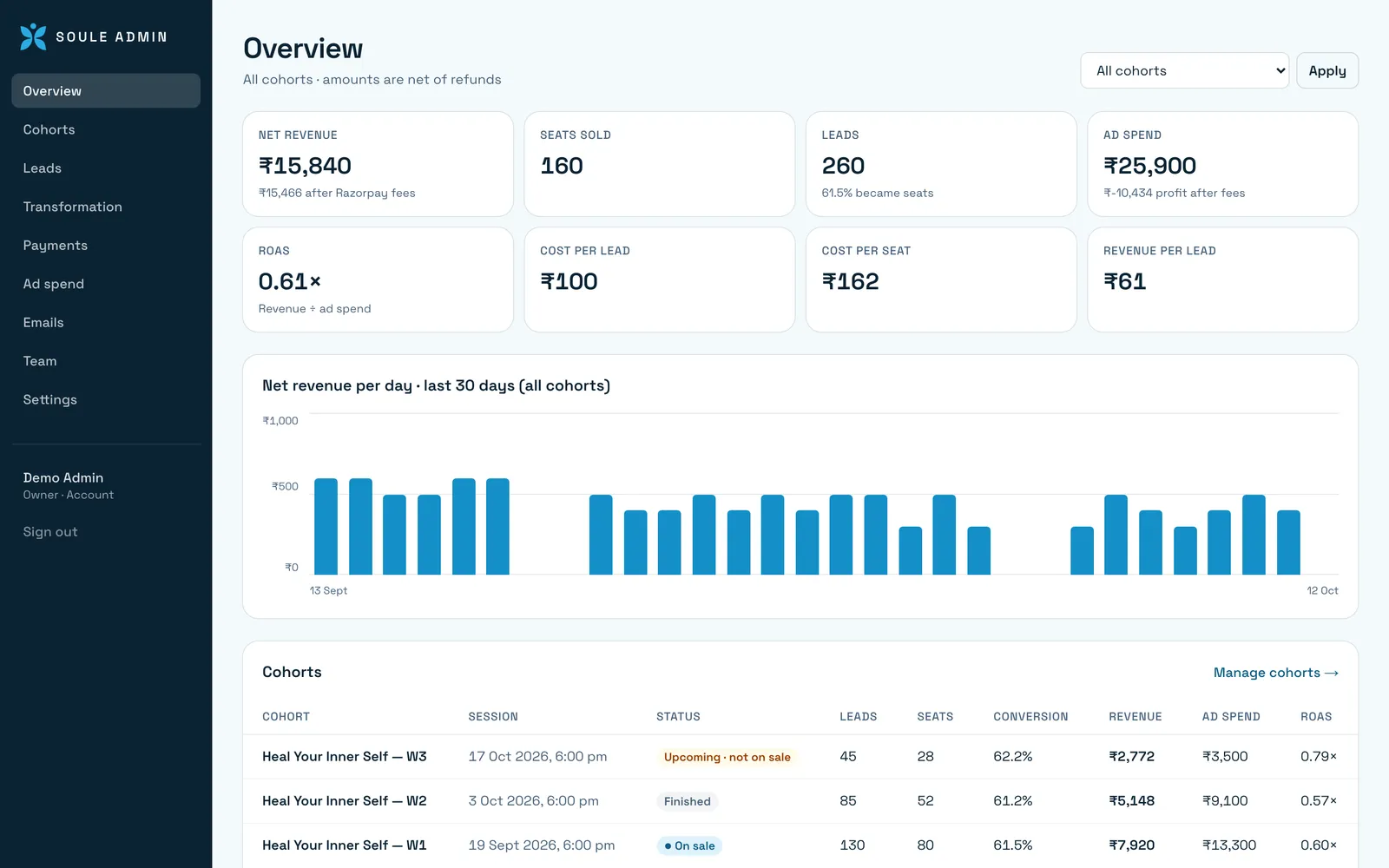Image resolution: width=1389 pixels, height=868 pixels.
Task: Click Sign out
Action: [x=50, y=532]
